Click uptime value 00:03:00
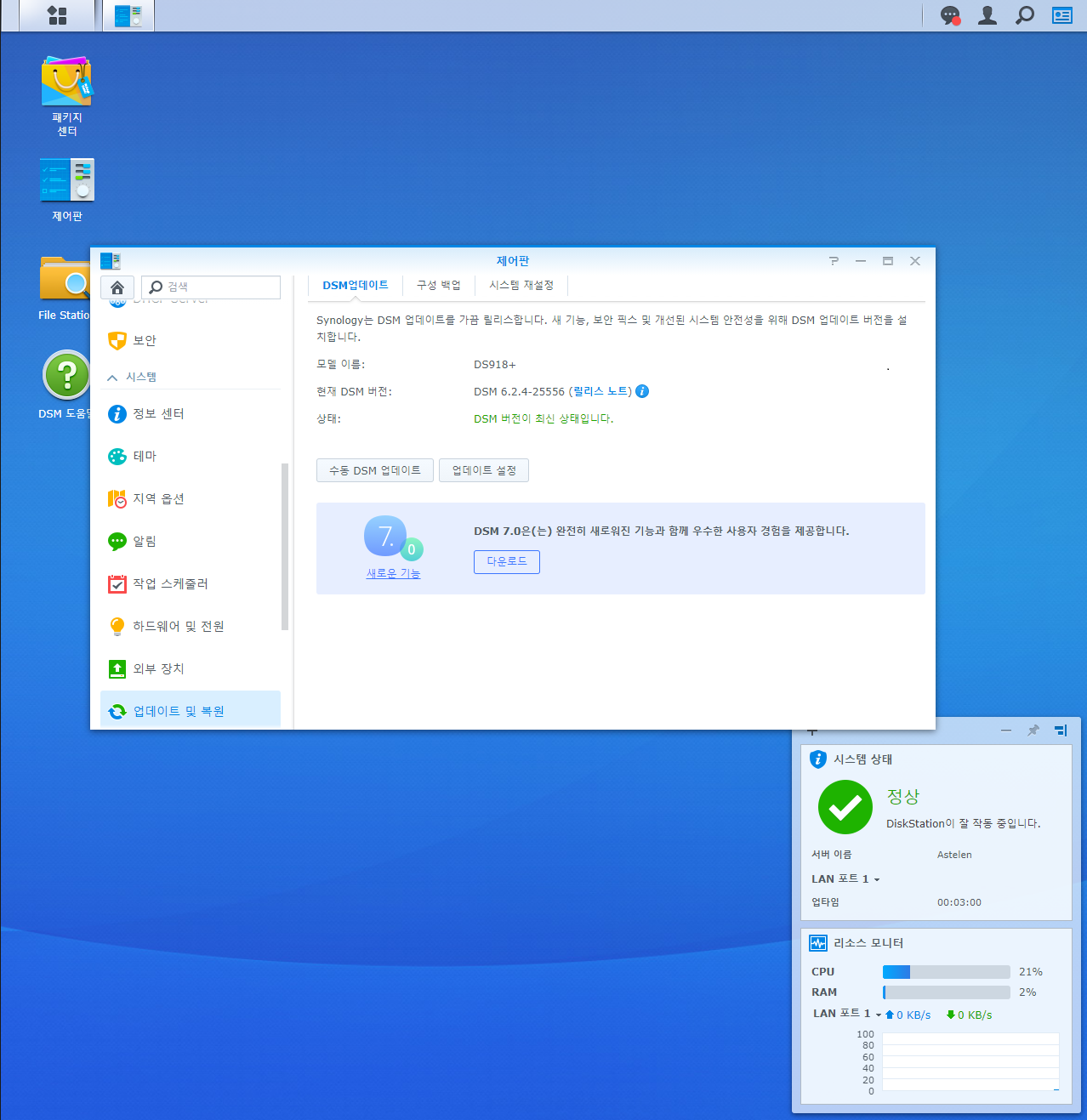1087x1120 pixels. [x=959, y=902]
